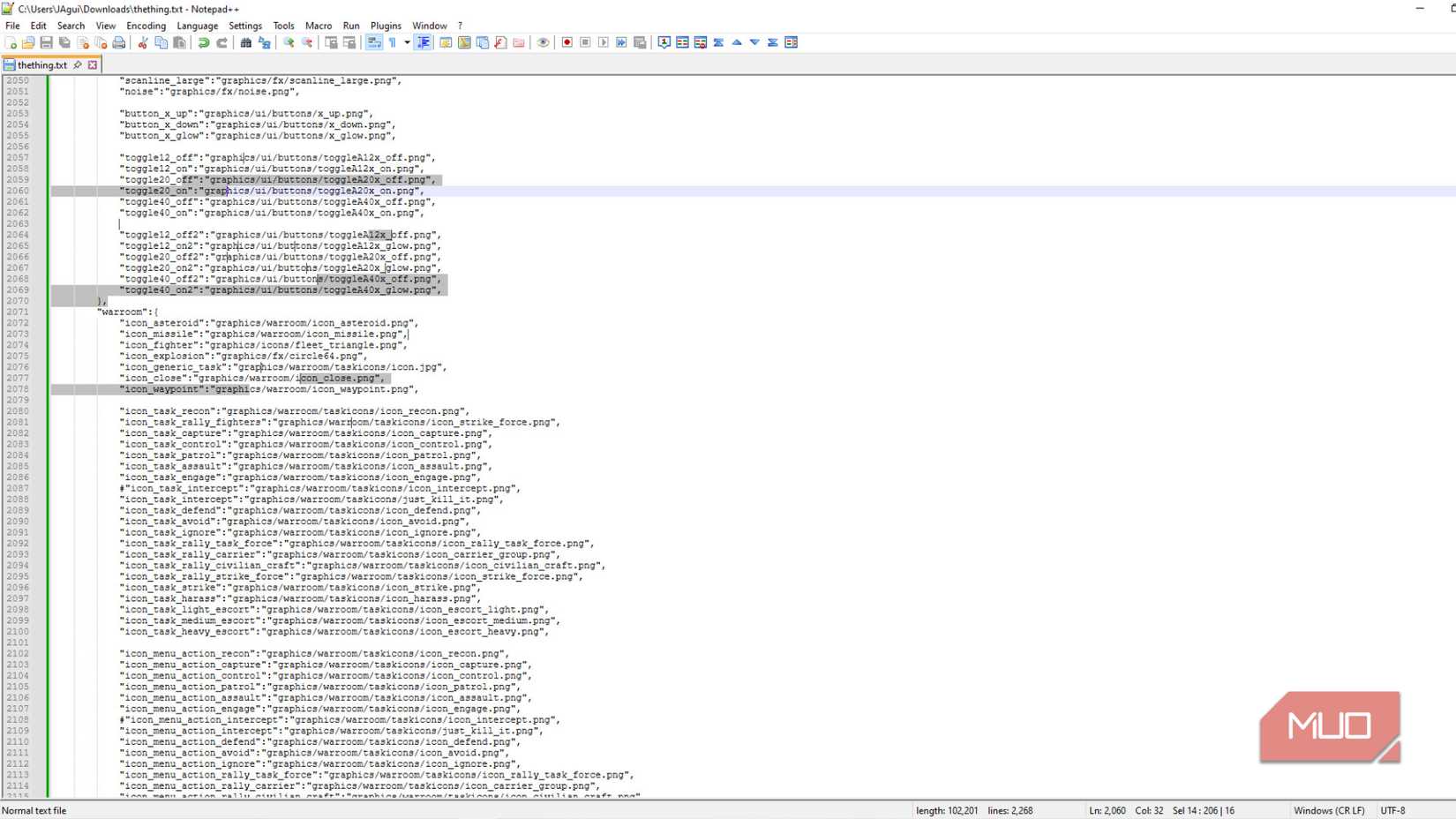Create a new file from toolbar
Viewport: 1456px width, 819px height.
11,42
